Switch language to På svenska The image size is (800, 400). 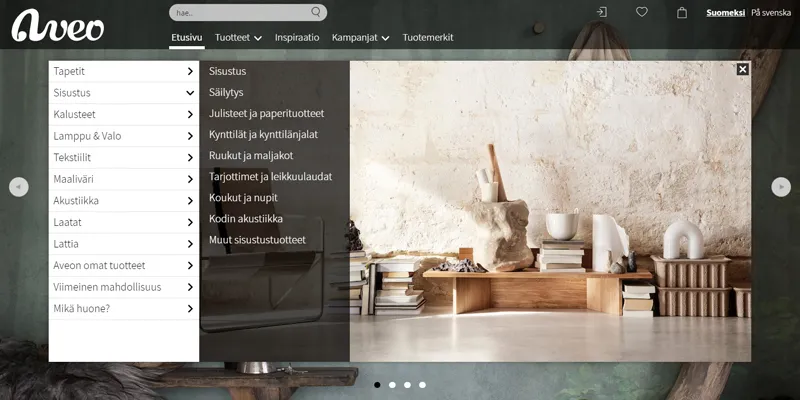770,13
